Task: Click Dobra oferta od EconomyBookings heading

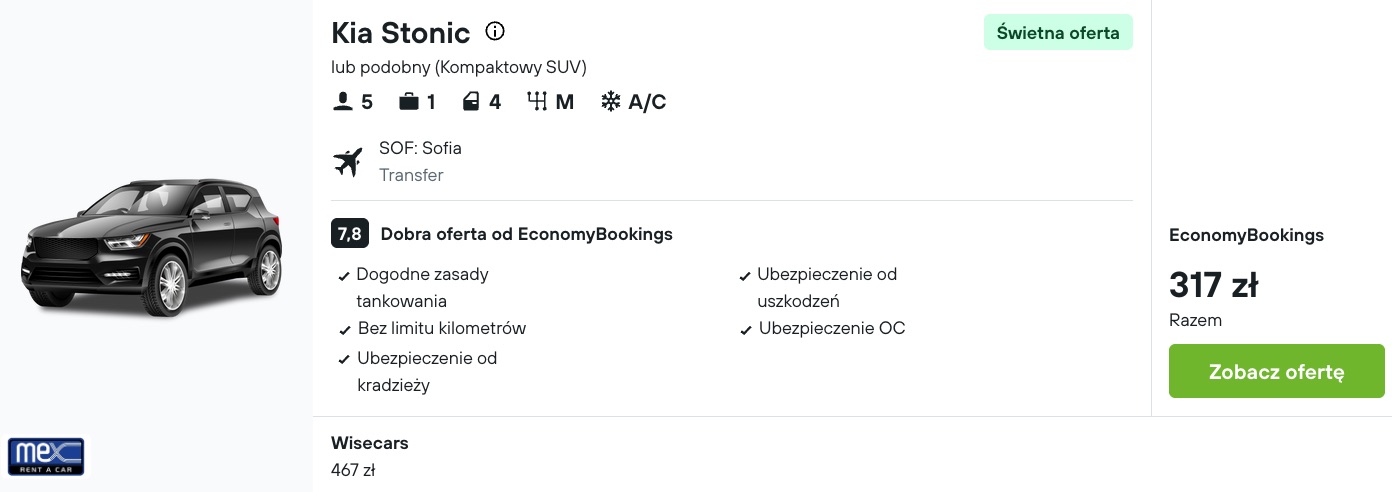Action: 526,234
